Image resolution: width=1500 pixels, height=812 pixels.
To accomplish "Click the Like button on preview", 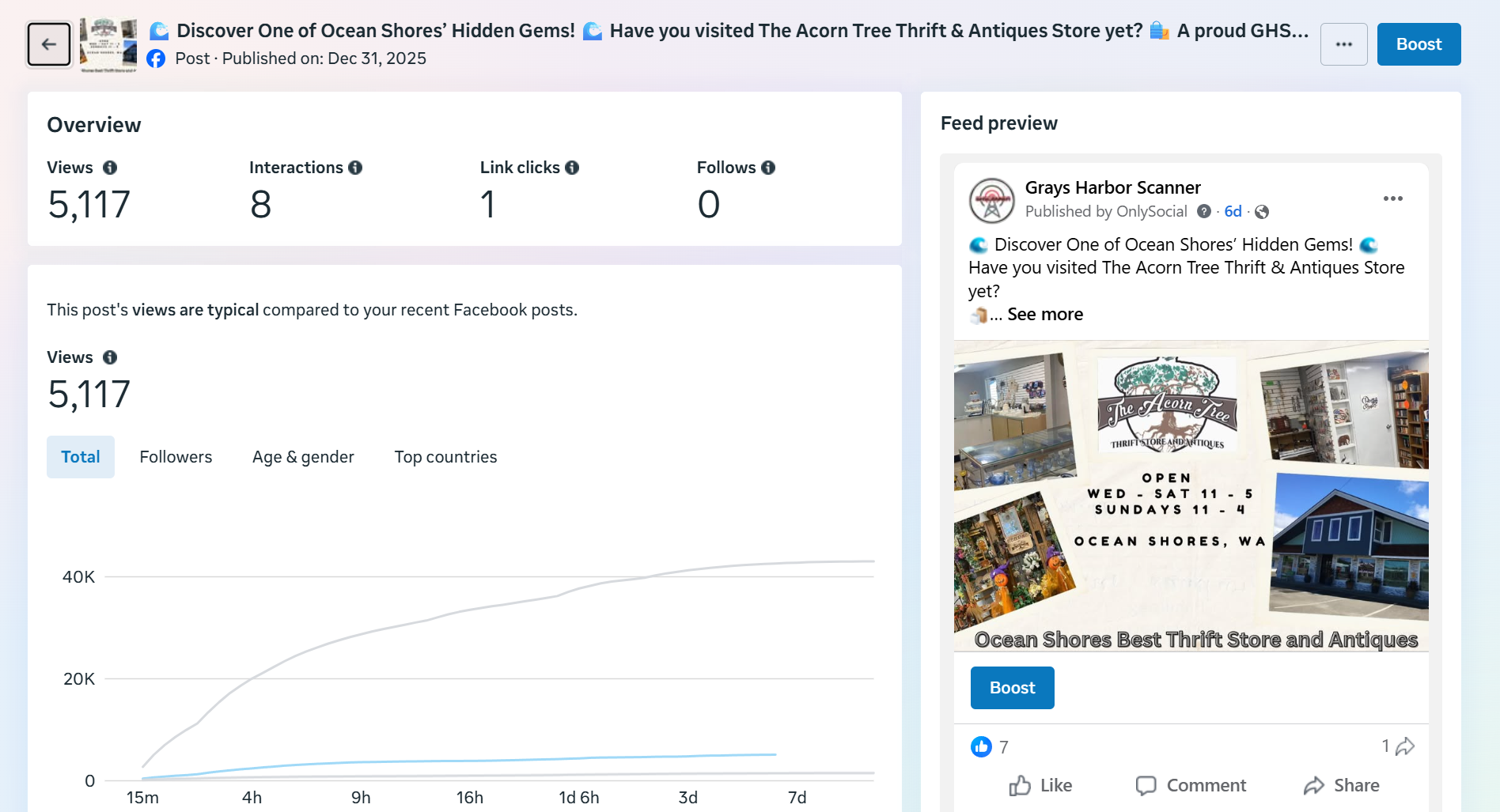I will tap(1040, 785).
